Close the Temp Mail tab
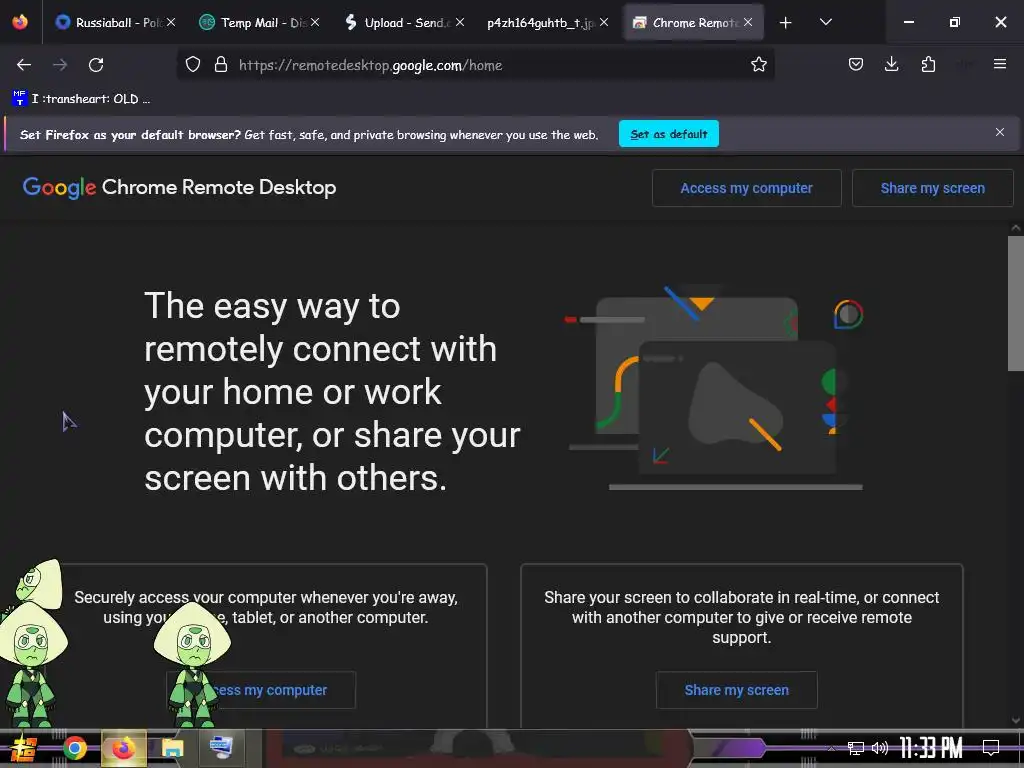This screenshot has width=1024, height=768. point(315,22)
